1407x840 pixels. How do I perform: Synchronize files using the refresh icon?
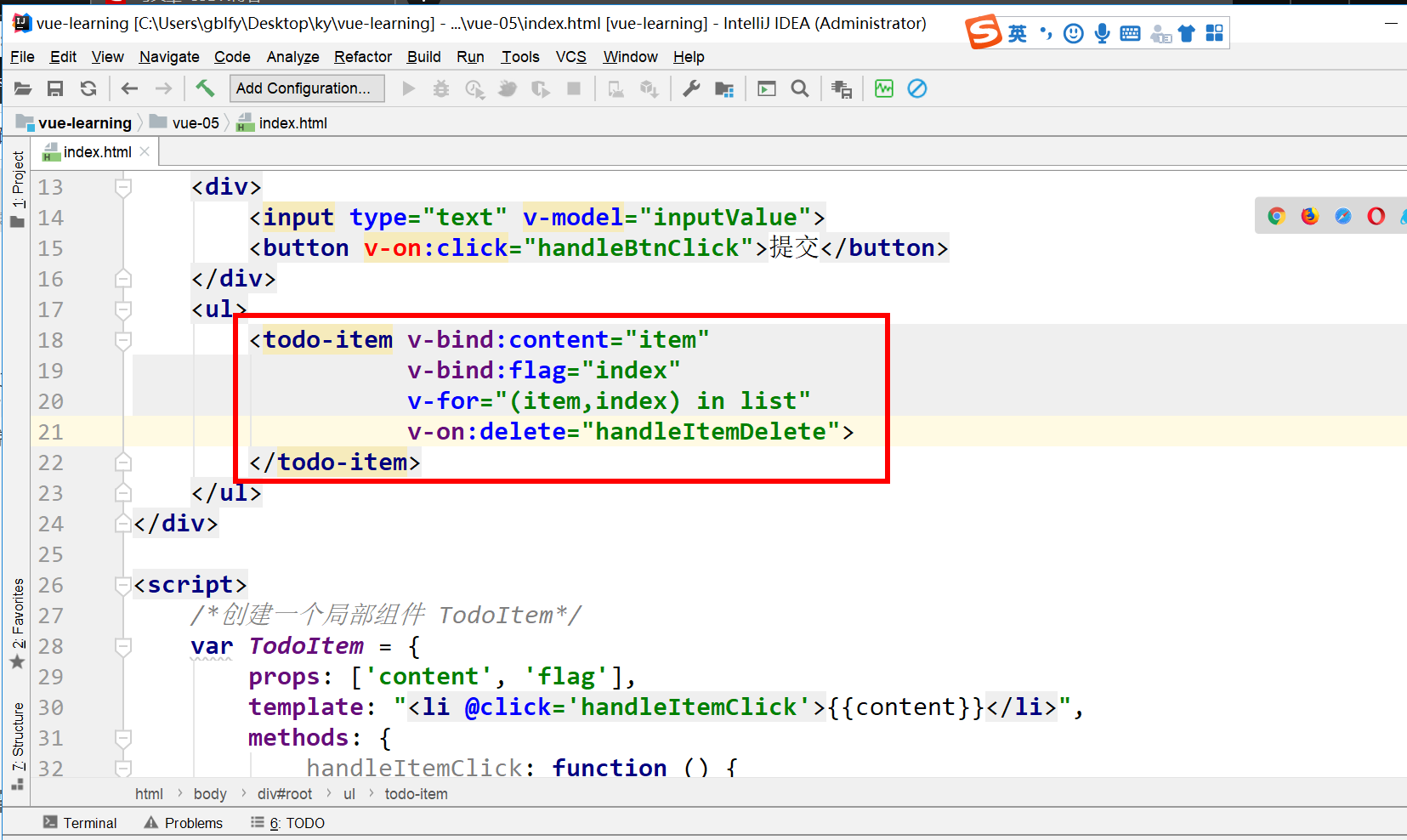pyautogui.click(x=88, y=88)
